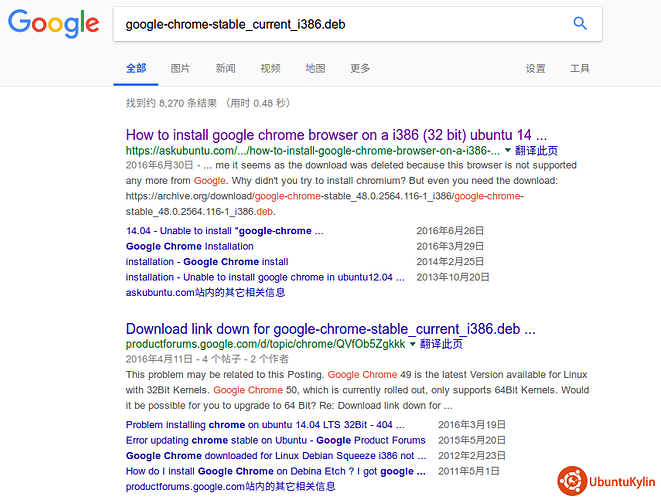Open 'Google Chrome downloaded for Linux Debian Squeeze' link
The image size is (661, 500).
(276, 456)
